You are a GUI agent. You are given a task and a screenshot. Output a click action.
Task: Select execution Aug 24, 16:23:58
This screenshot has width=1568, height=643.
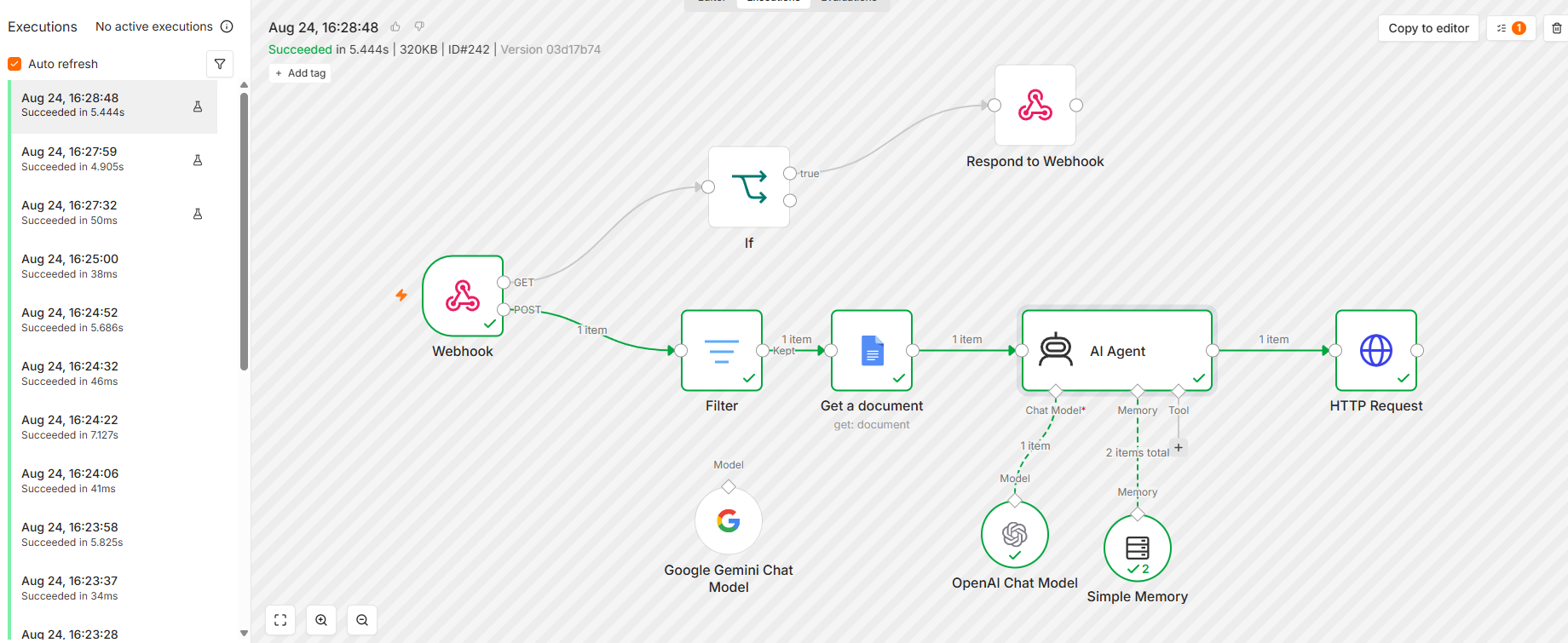(113, 536)
